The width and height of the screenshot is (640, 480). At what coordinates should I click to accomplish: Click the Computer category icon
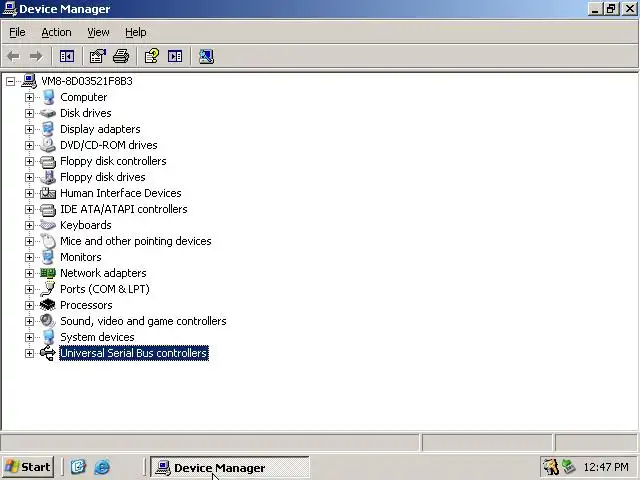[48, 97]
